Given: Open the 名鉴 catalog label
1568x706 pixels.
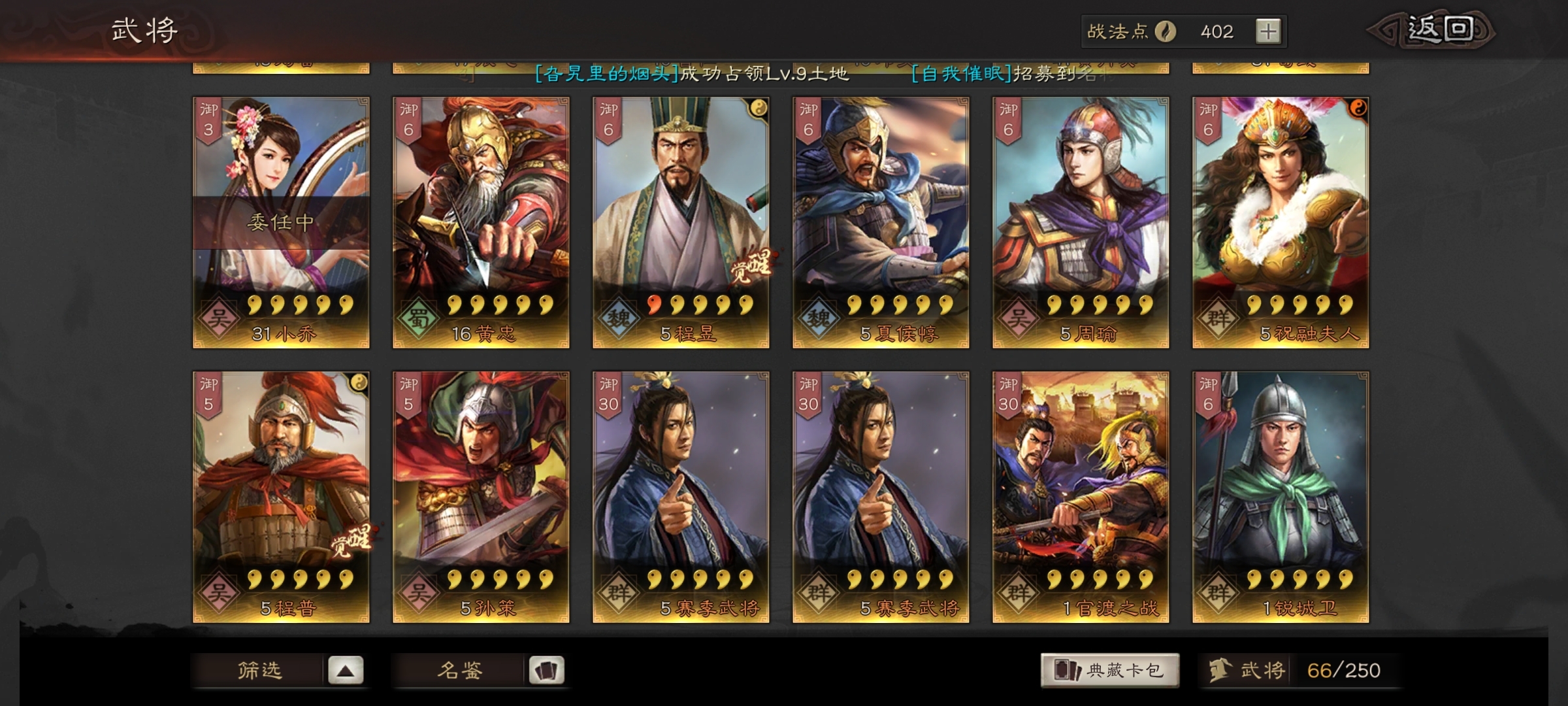Looking at the screenshot, I should coord(460,670).
